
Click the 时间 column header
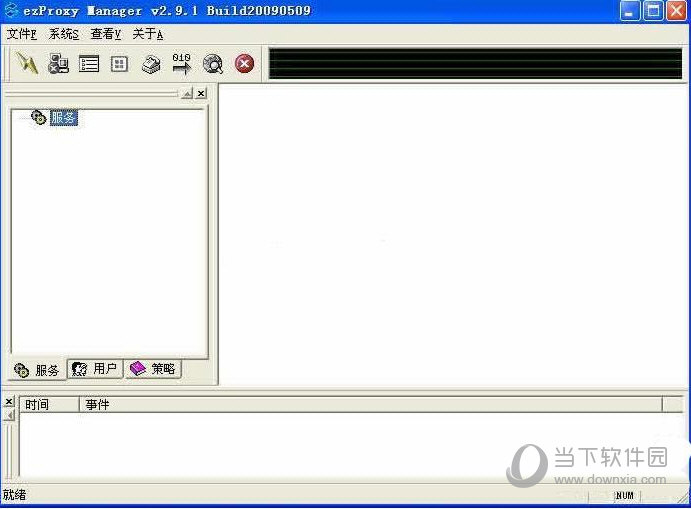click(x=49, y=405)
